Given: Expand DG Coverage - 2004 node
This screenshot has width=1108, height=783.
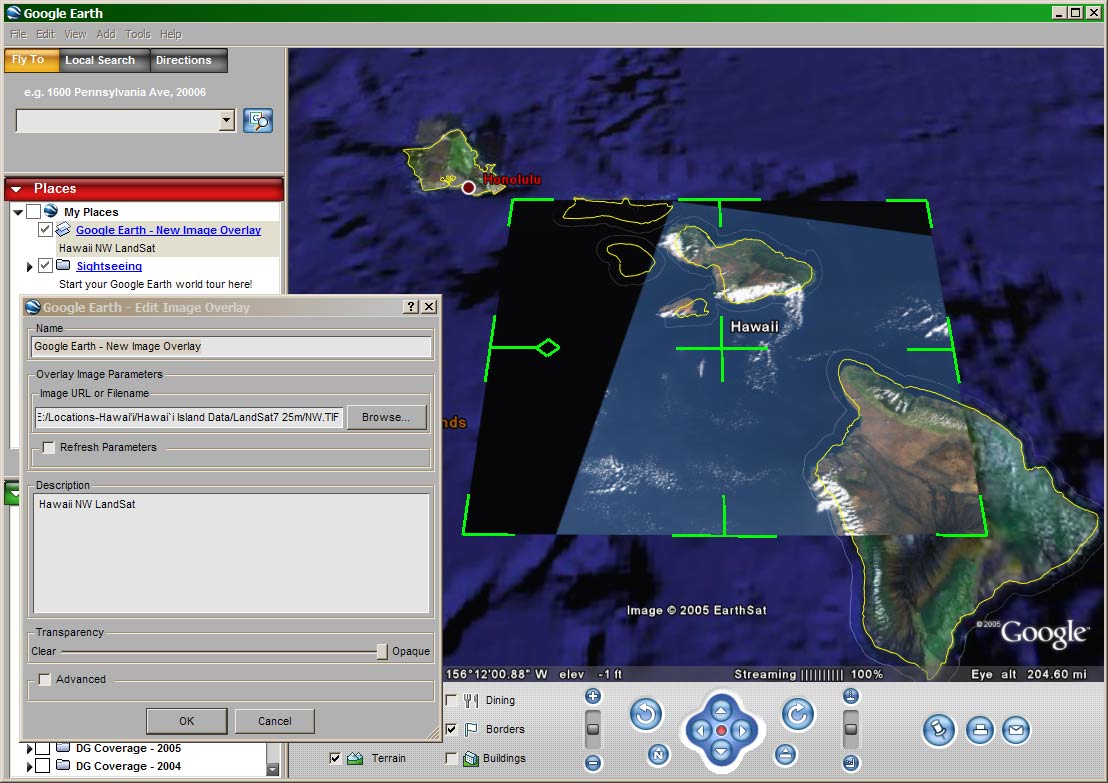Looking at the screenshot, I should click(29, 766).
